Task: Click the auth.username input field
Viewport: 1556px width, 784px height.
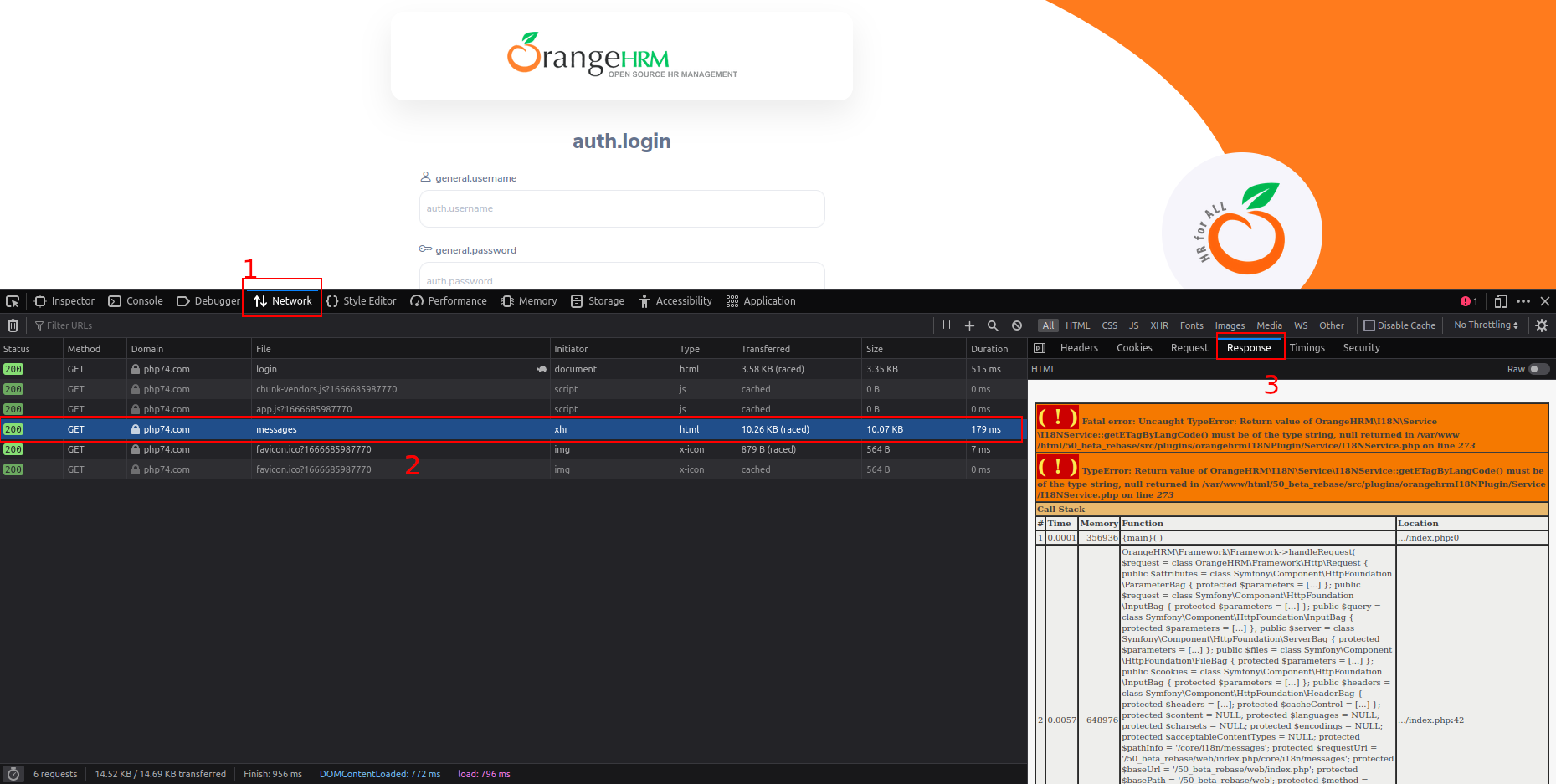Action: (x=621, y=208)
